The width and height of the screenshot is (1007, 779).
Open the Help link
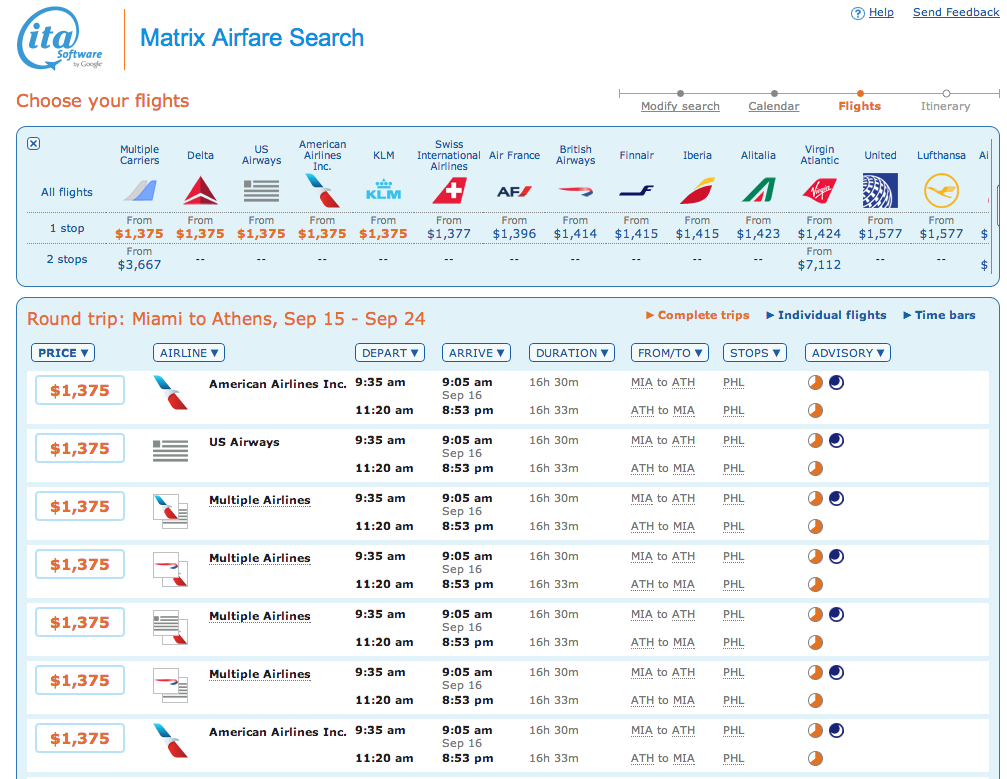881,12
